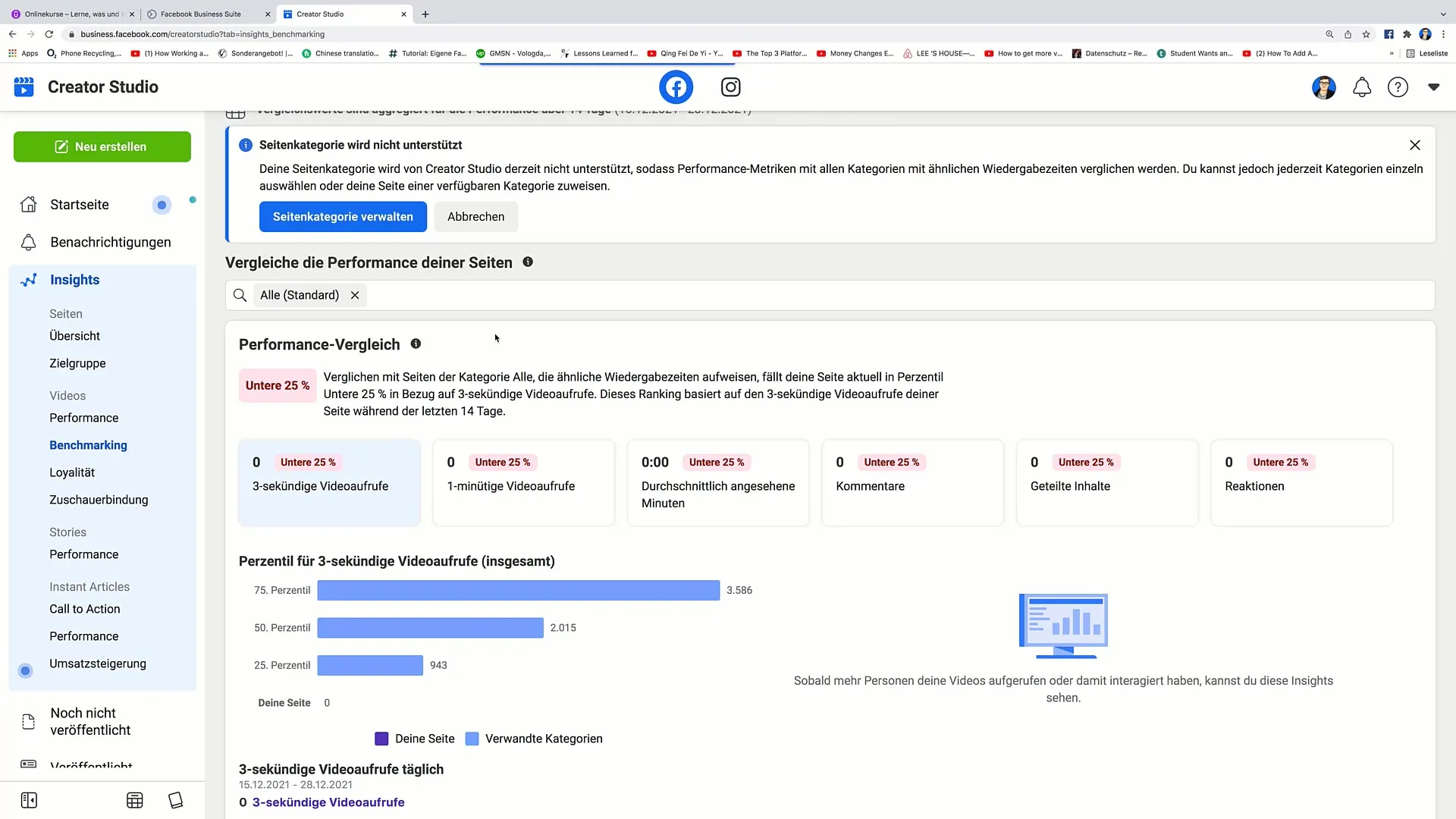Expand the Stories section in sidebar
The width and height of the screenshot is (1456, 819).
click(x=67, y=532)
